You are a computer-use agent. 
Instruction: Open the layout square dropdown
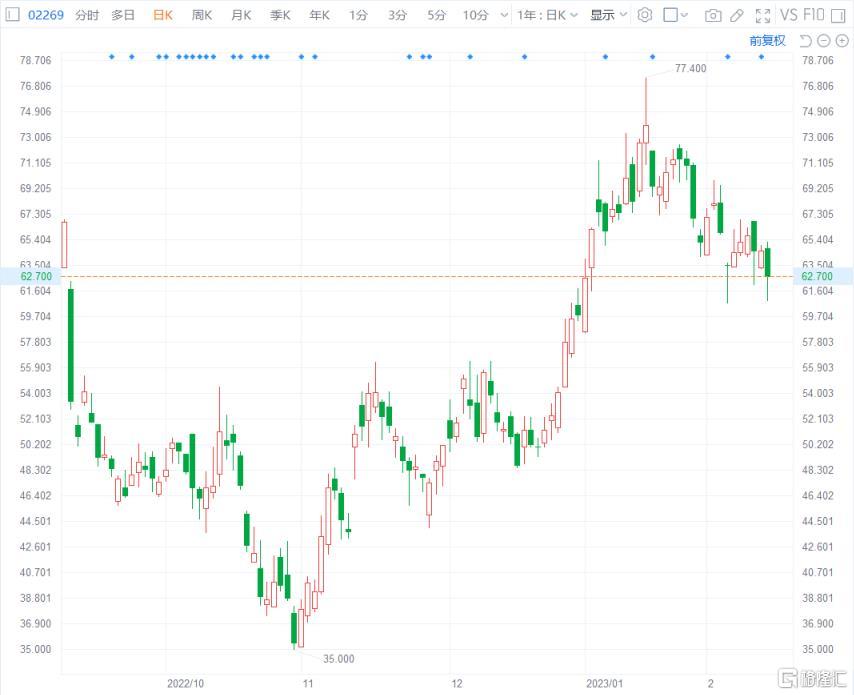(677, 15)
